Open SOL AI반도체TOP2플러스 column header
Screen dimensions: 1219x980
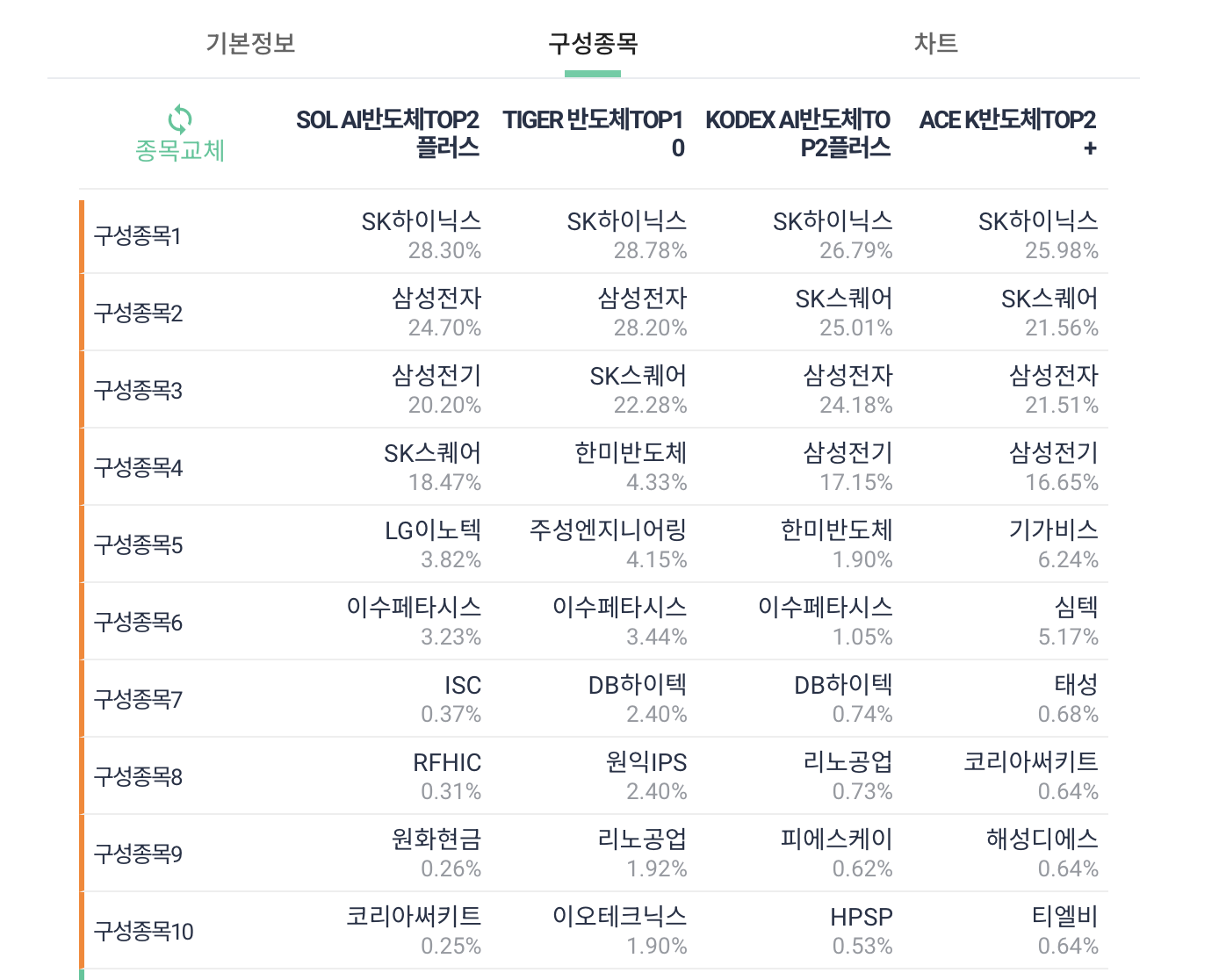tap(387, 133)
